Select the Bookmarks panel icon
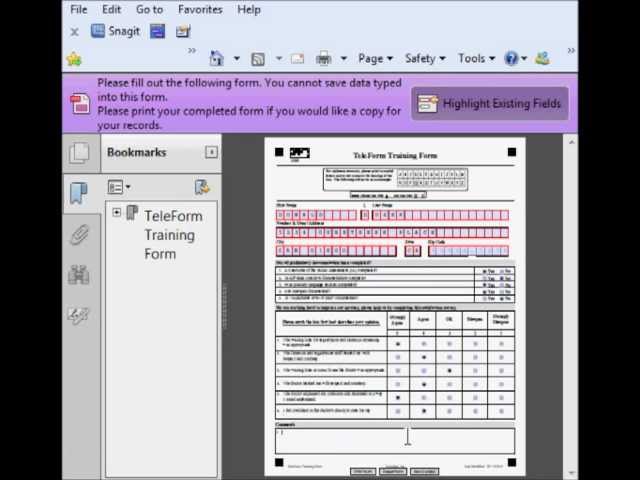 point(79,193)
